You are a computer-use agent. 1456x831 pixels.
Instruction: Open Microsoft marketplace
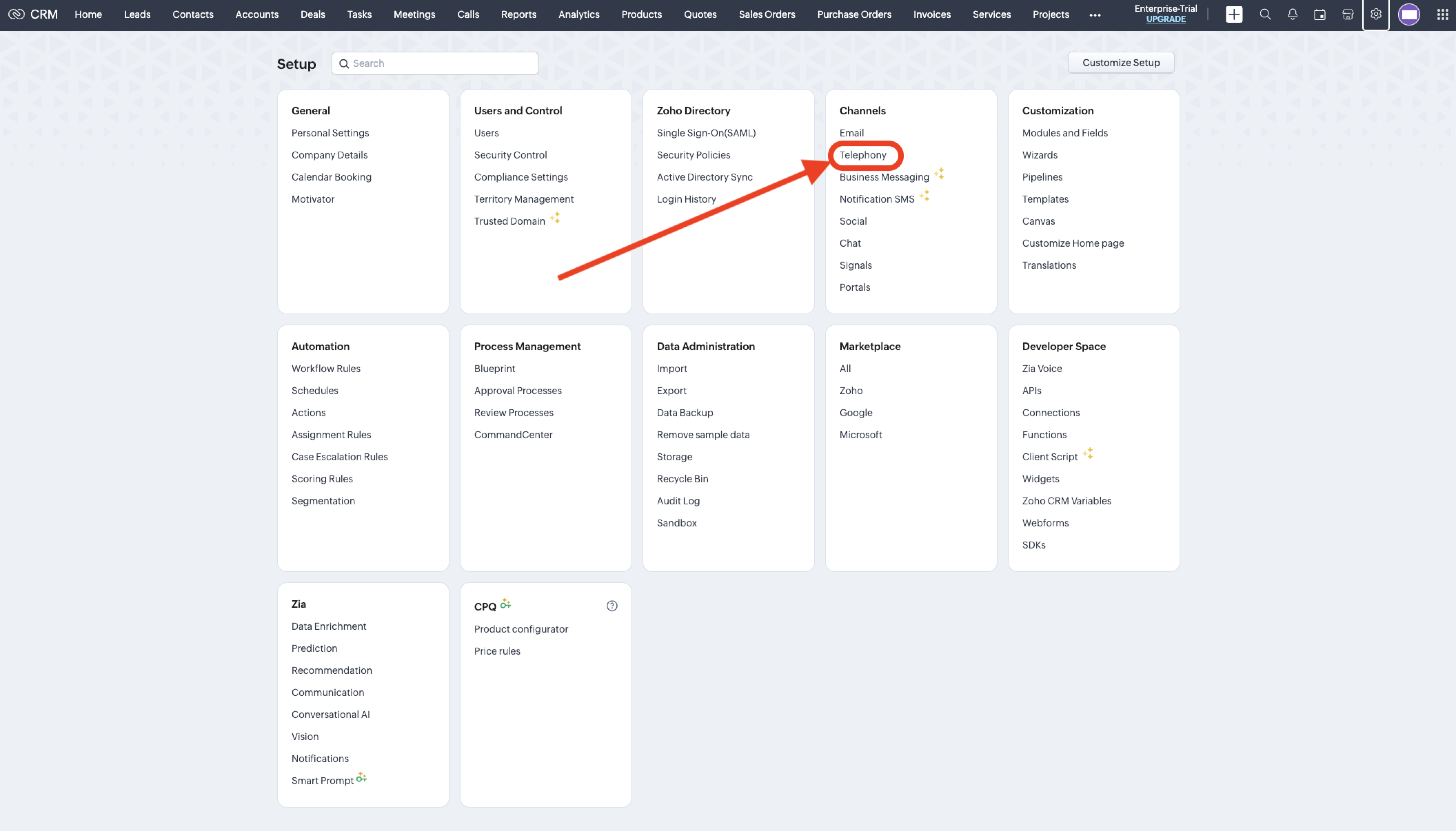[860, 434]
